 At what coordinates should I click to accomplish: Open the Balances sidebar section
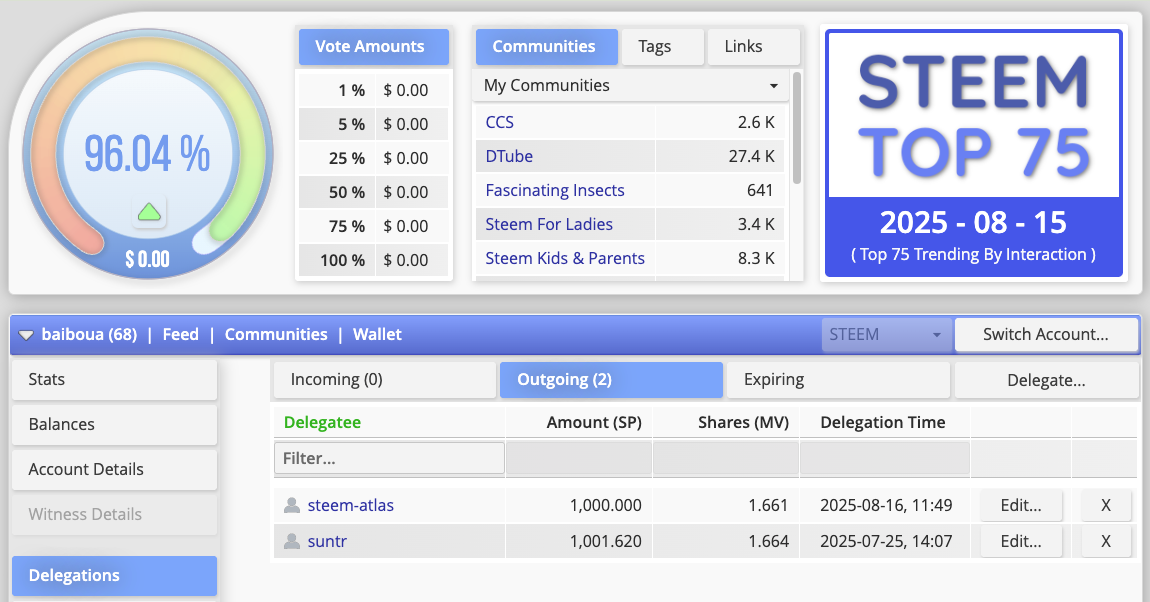click(114, 425)
